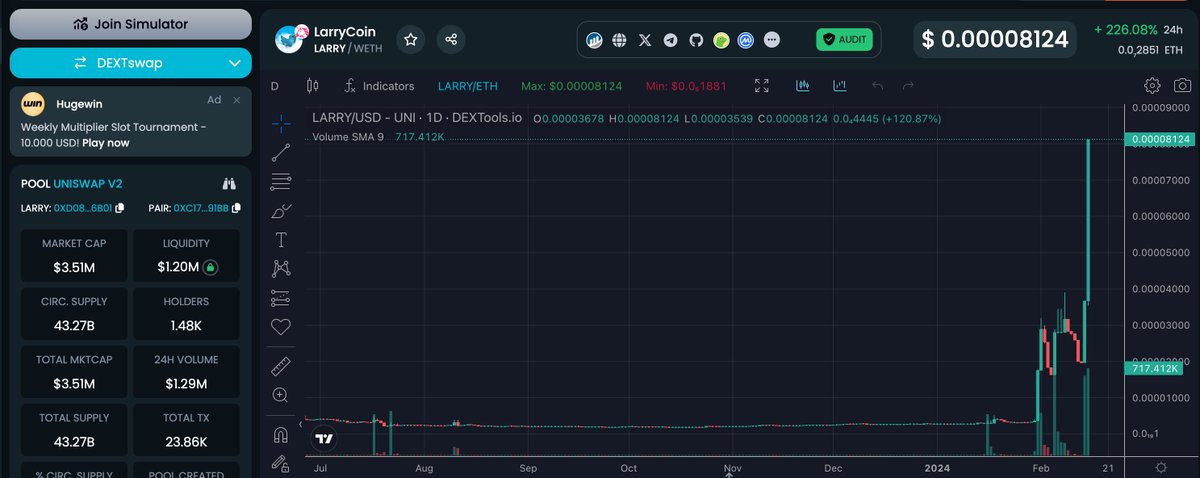Click the LARRY/USD chart title legend
Screen dimensions: 1200x478
click(x=418, y=118)
